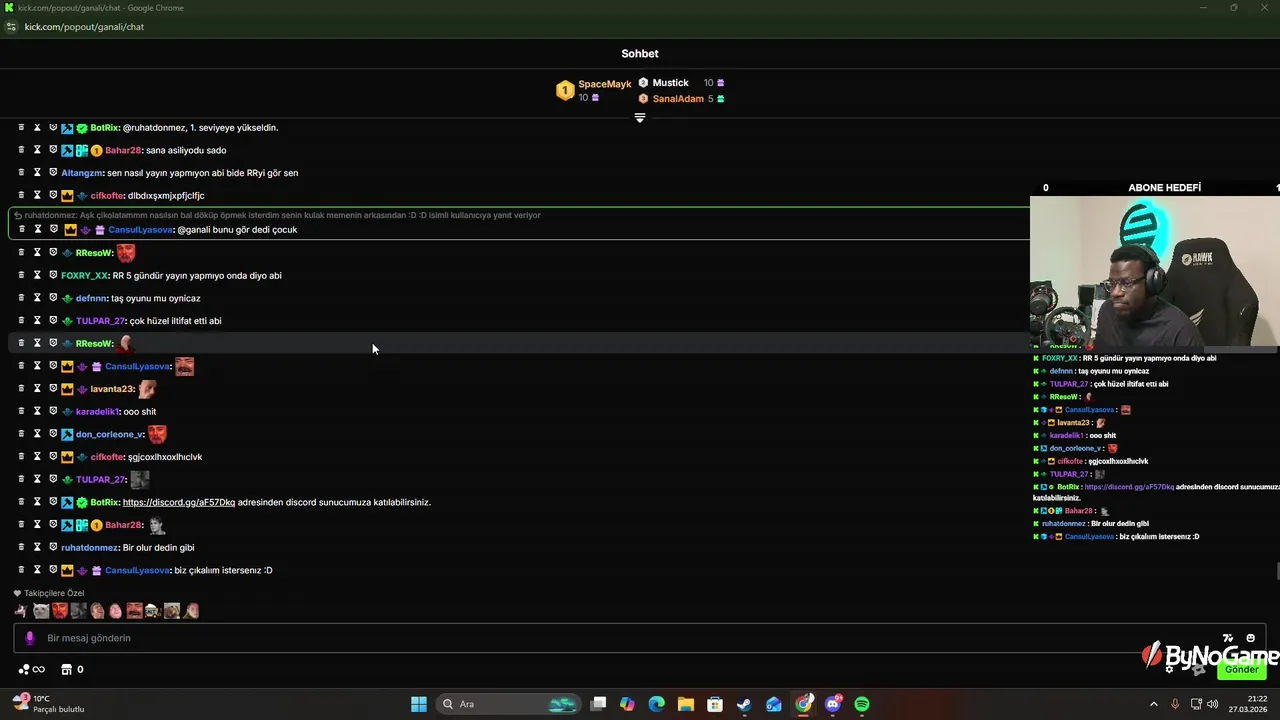Click the taskbar Ara search box

[x=510, y=704]
